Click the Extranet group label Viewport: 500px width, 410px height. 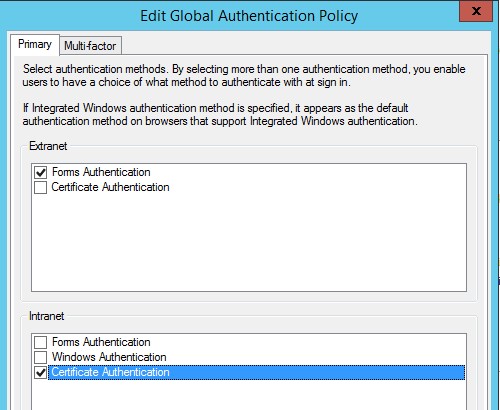point(48,146)
